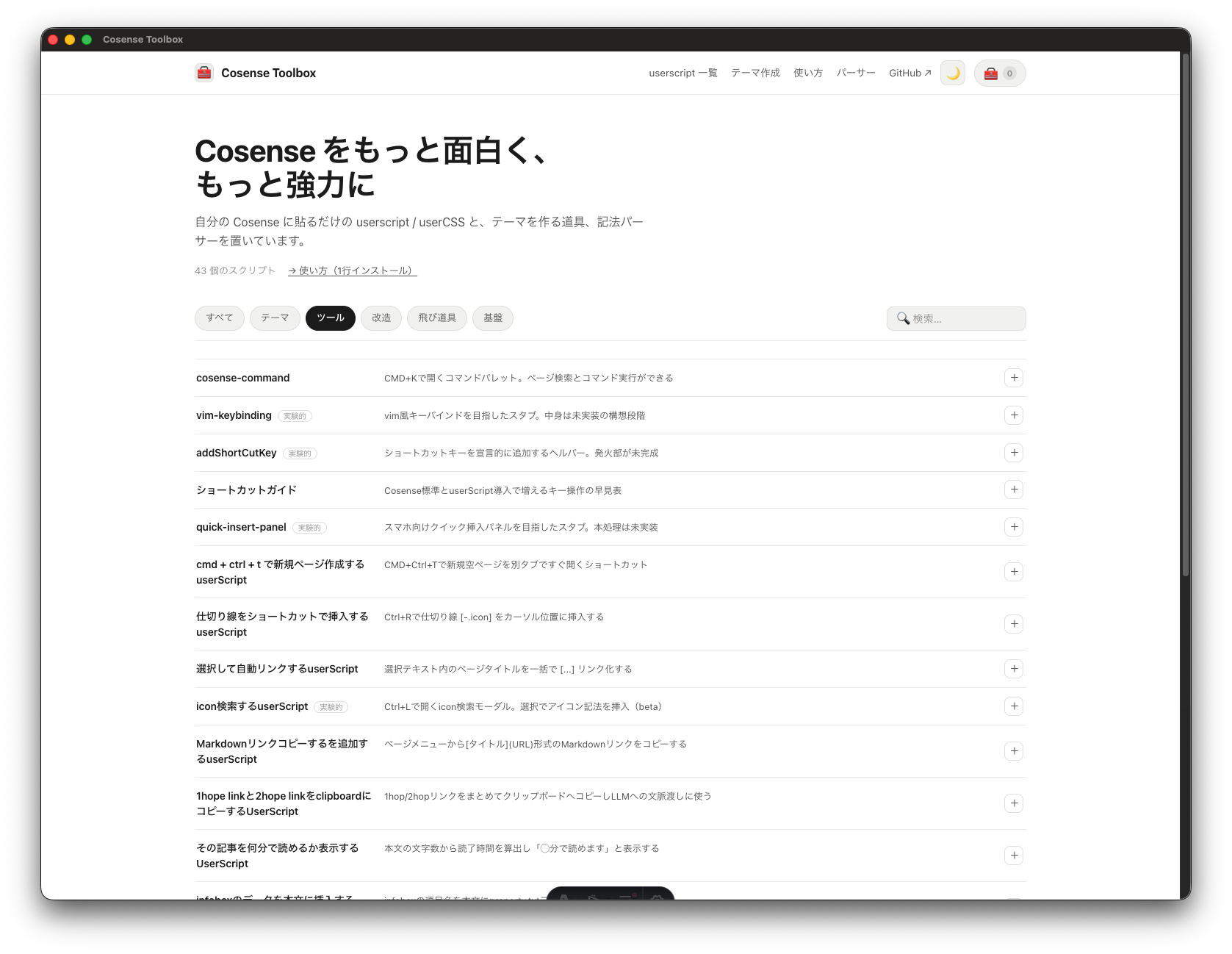Click the Cosense Toolbox site title
Screen dimensions: 1232x954
point(269,73)
